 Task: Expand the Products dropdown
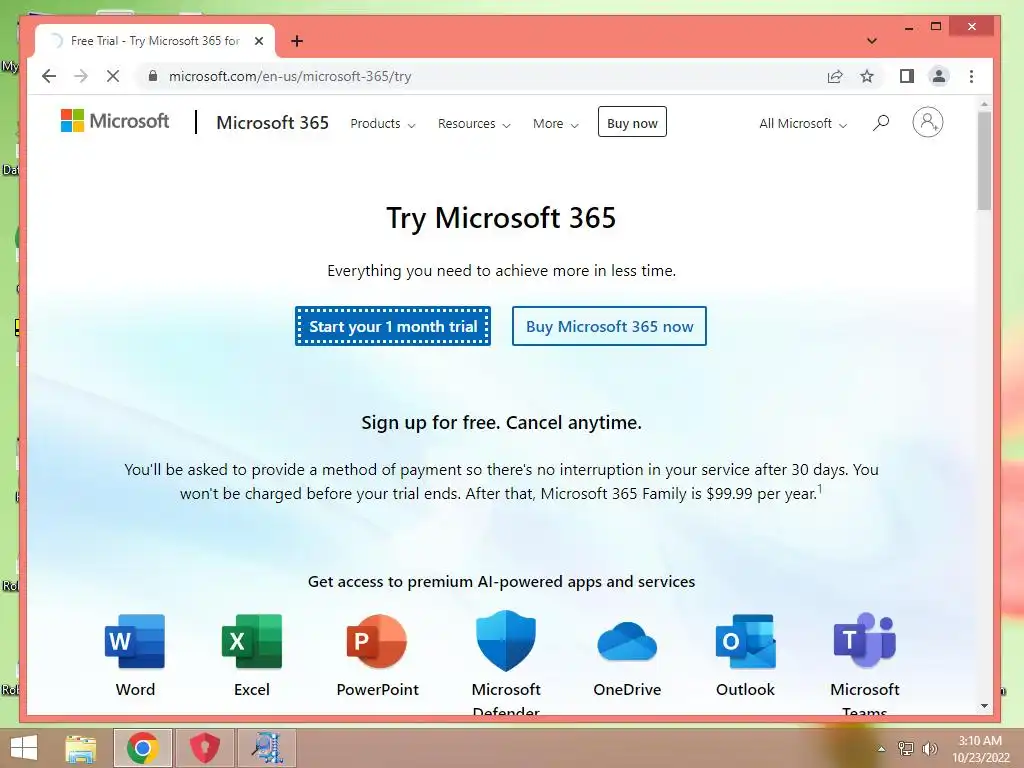click(383, 123)
